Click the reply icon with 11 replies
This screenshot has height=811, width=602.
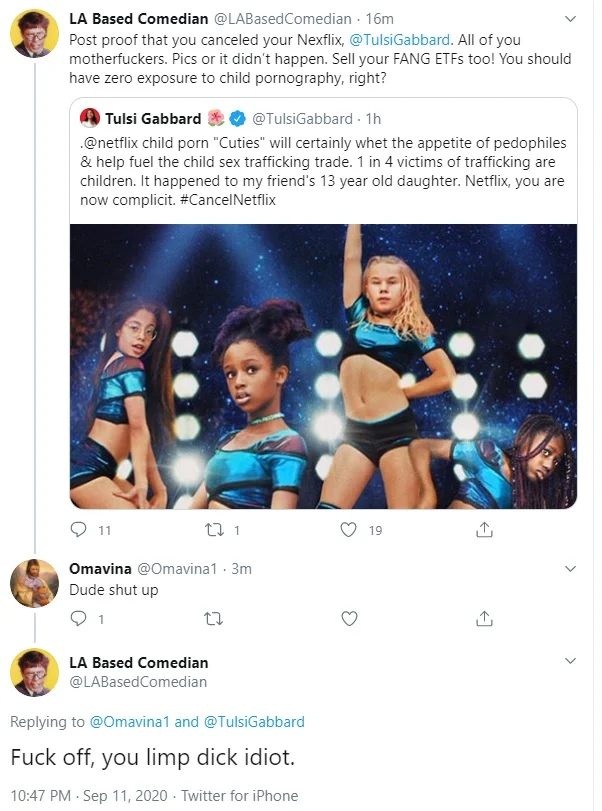coord(78,529)
